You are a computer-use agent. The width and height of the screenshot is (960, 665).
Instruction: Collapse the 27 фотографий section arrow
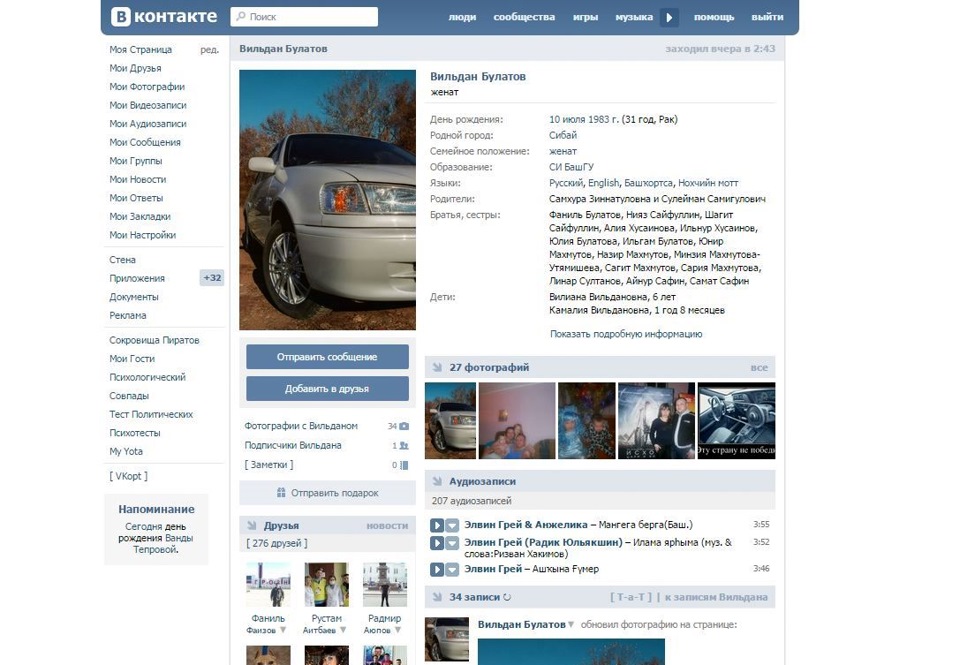coord(437,367)
